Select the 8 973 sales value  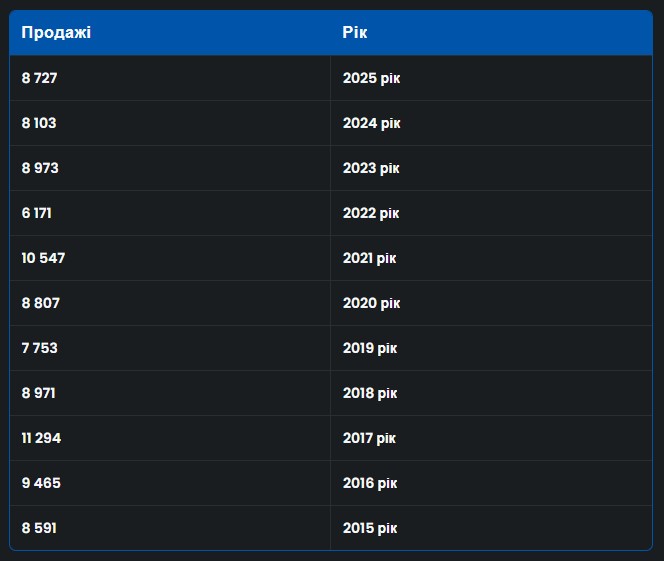coord(40,168)
